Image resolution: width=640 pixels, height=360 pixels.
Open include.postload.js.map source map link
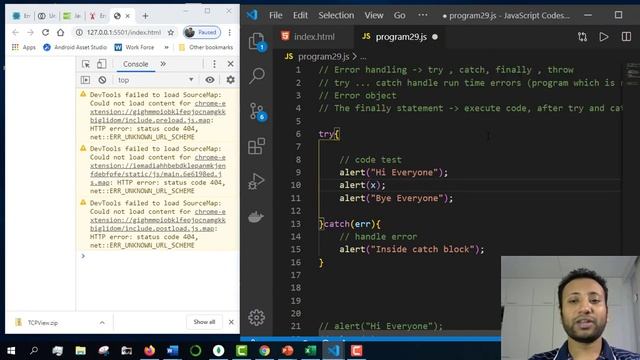[158, 220]
